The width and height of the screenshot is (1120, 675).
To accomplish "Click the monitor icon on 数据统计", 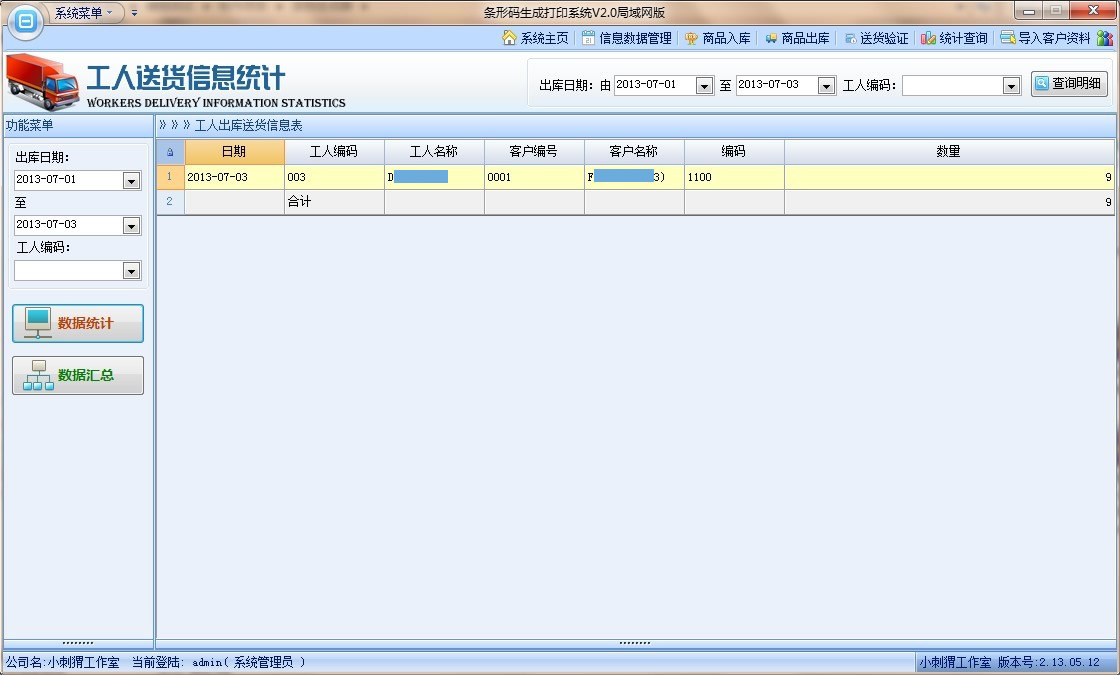I will point(38,323).
